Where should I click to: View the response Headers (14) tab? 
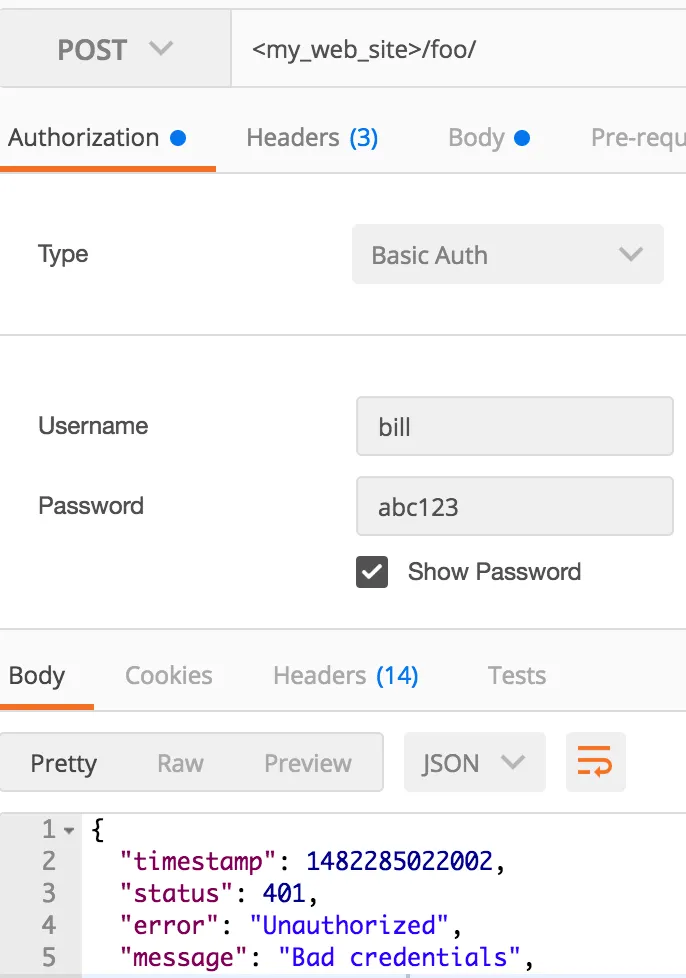(345, 676)
